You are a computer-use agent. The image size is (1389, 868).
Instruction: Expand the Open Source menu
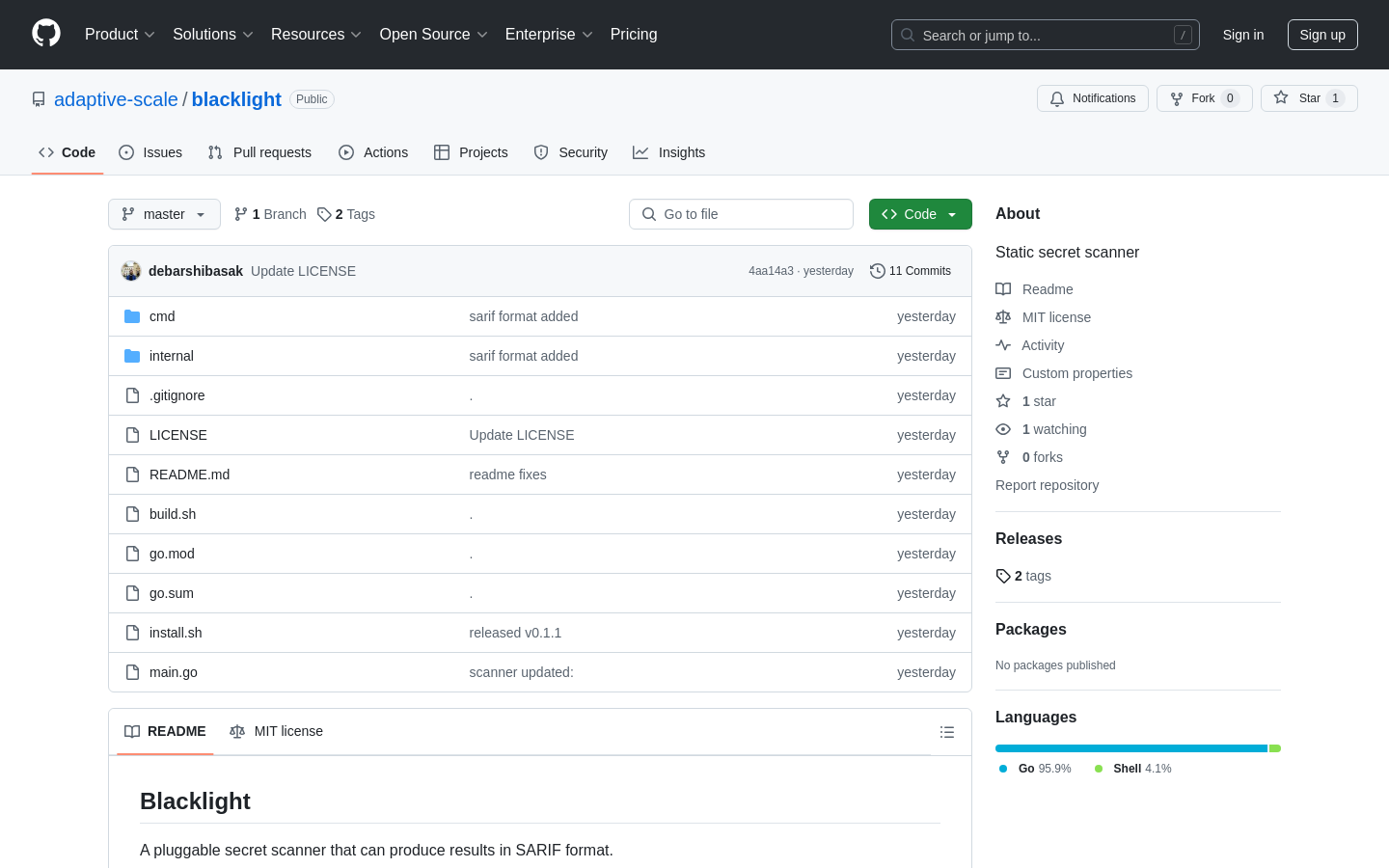pos(434,34)
